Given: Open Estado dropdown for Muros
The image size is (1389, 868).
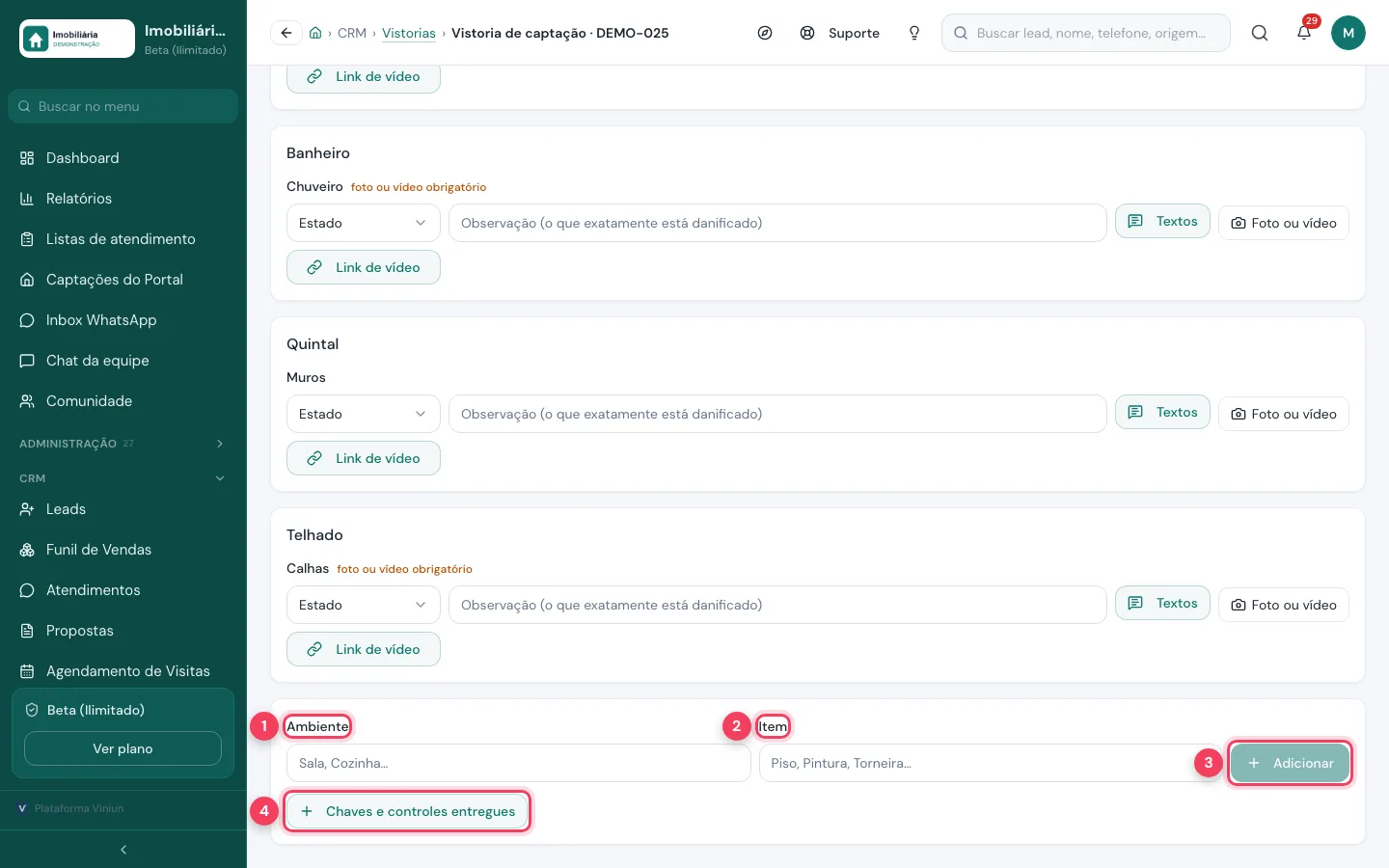Looking at the screenshot, I should pyautogui.click(x=364, y=414).
